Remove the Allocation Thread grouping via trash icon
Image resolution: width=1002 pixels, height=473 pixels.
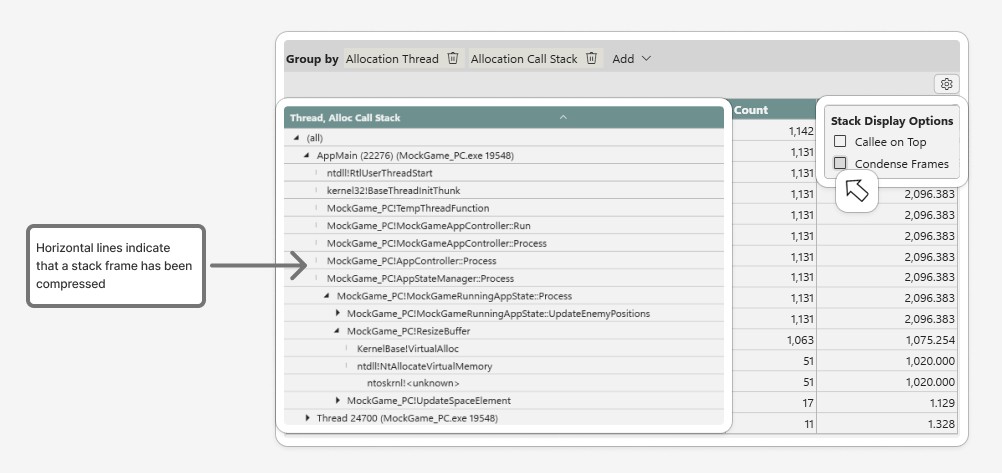tap(453, 59)
